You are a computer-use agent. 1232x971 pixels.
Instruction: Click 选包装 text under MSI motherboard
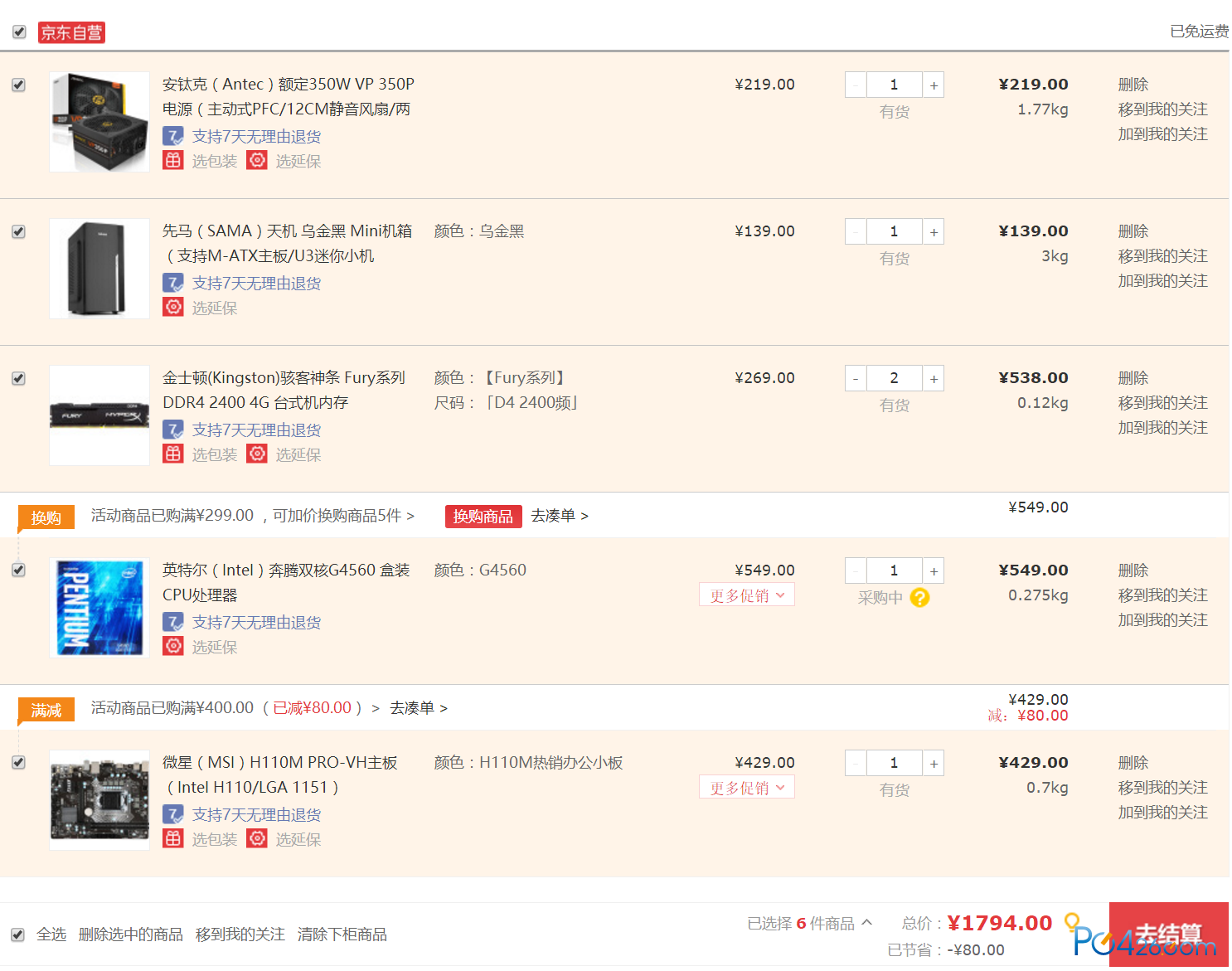pos(215,839)
